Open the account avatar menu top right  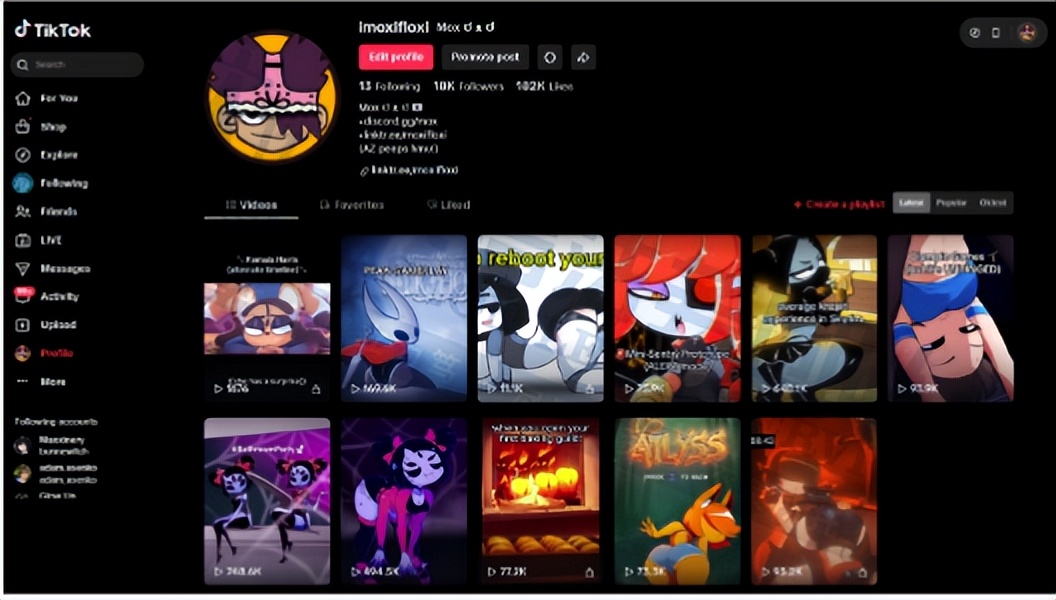click(x=1027, y=32)
